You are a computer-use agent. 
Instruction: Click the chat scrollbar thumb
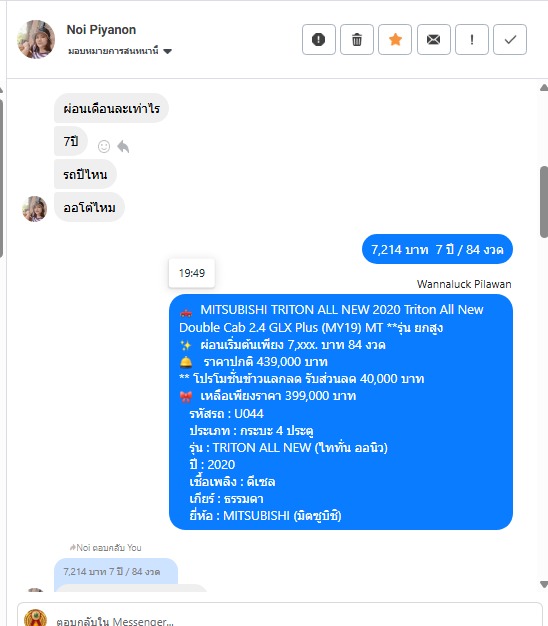click(544, 202)
